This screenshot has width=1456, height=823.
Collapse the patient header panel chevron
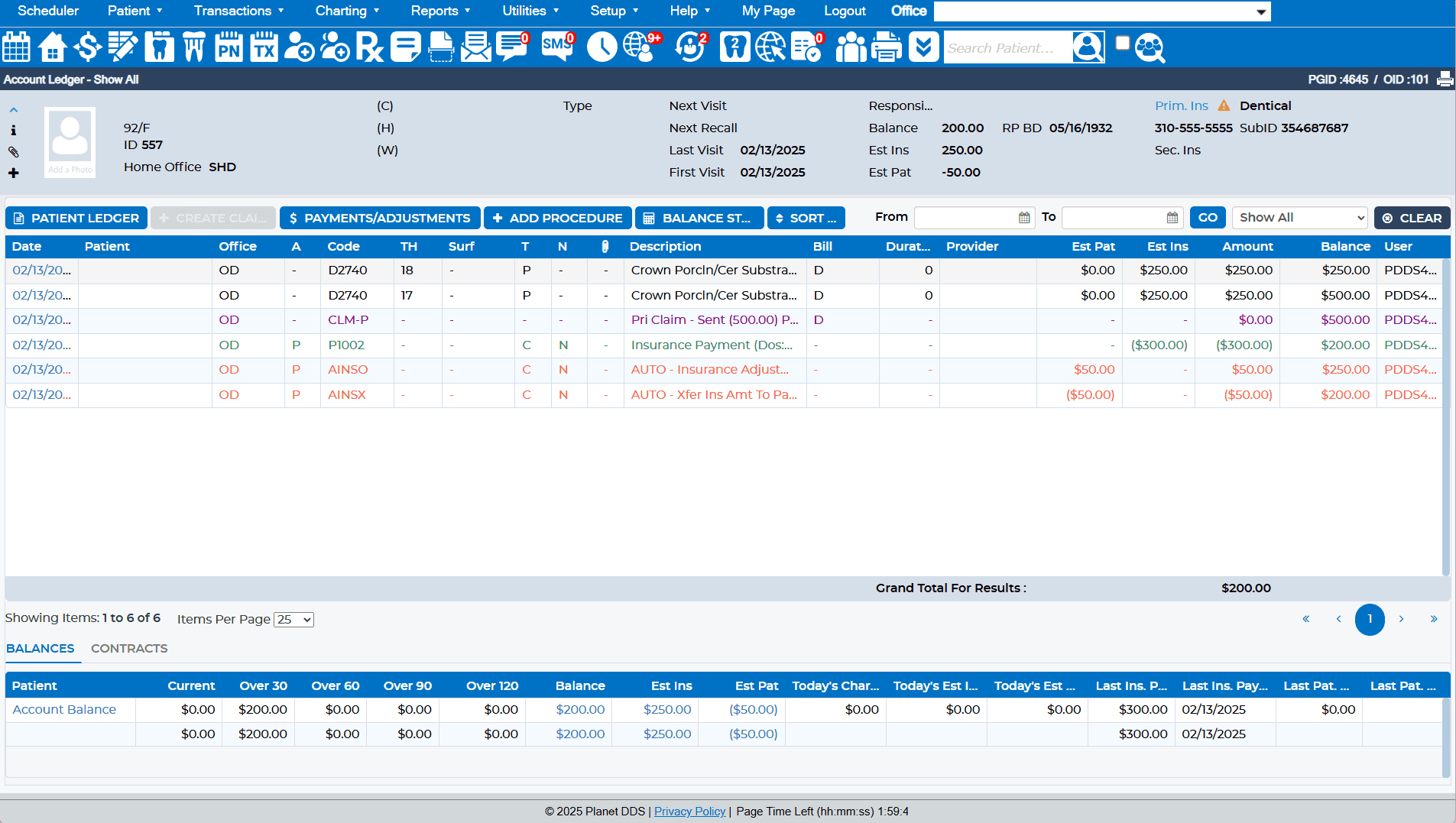[14, 110]
